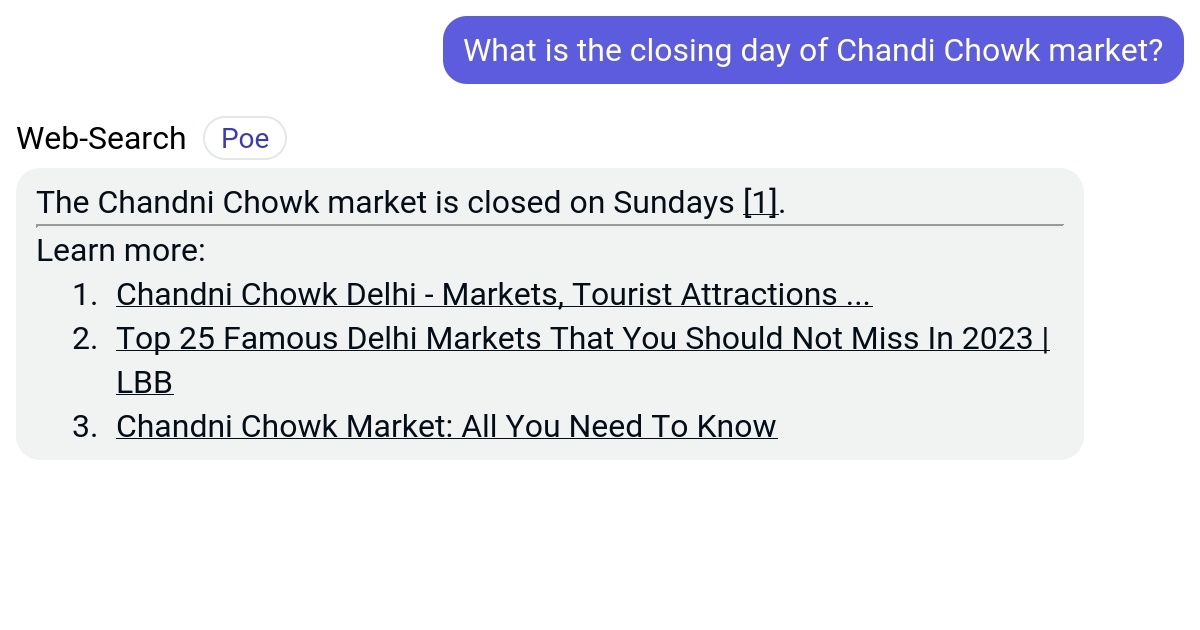This screenshot has height=630, width=1200.
Task: Open "Chandni Chowk Delhi - Markets, Tourist Attractions" link
Action: pyautogui.click(x=494, y=294)
